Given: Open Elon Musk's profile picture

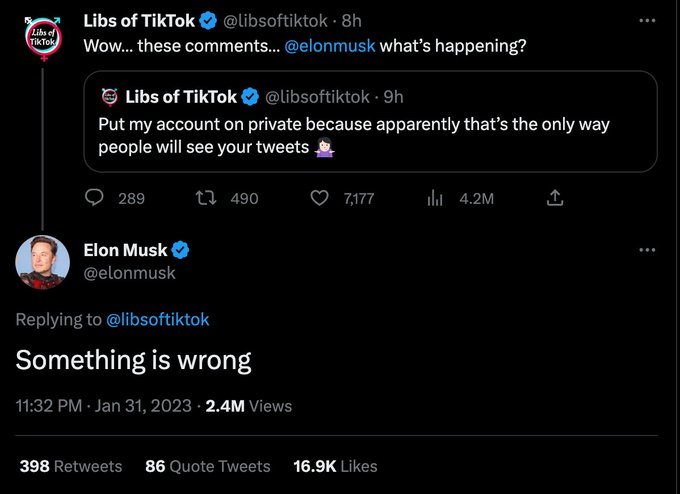Looking at the screenshot, I should click(x=42, y=262).
